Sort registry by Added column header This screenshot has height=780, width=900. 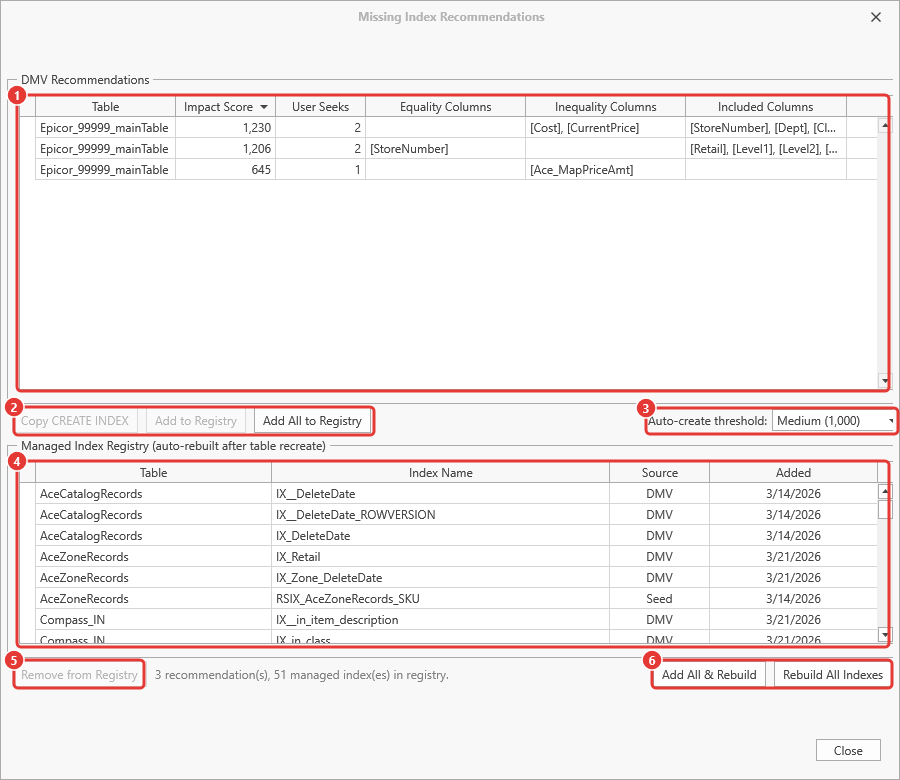[x=793, y=473]
